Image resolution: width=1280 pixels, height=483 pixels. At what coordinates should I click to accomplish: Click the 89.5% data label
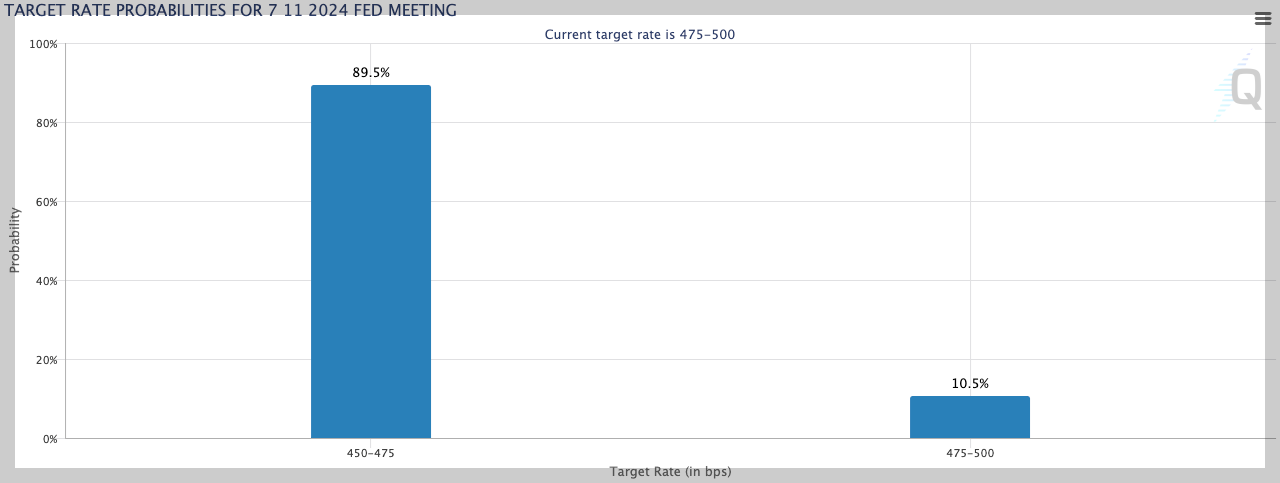(x=371, y=73)
